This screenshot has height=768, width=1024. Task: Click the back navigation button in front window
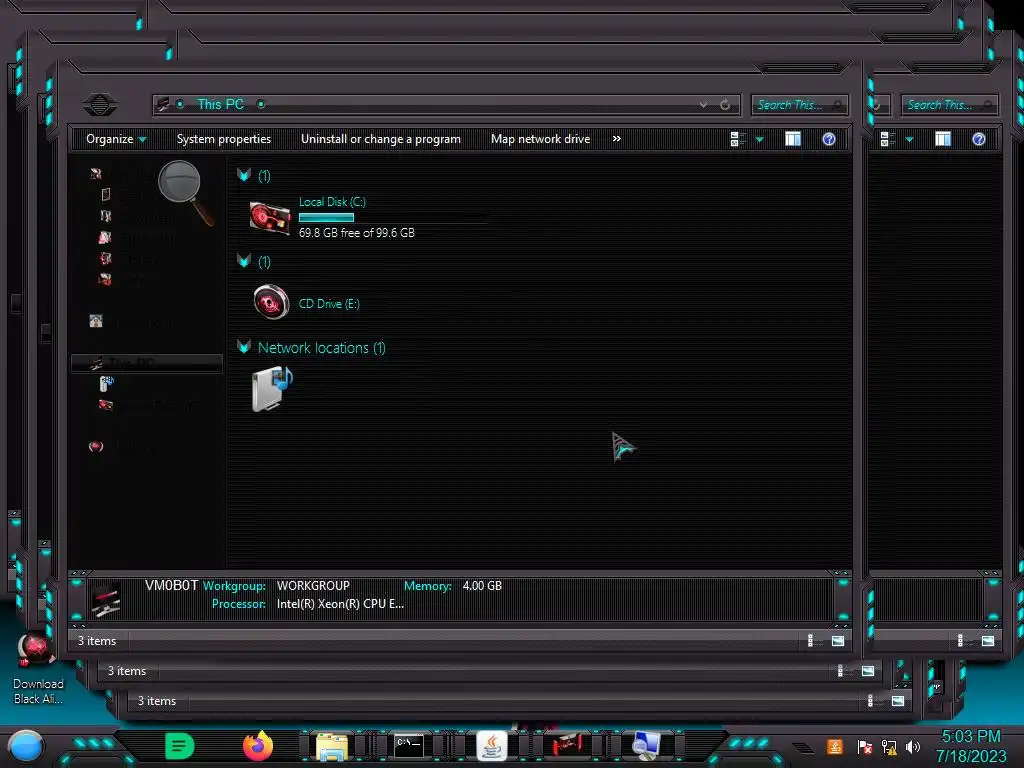tap(99, 104)
